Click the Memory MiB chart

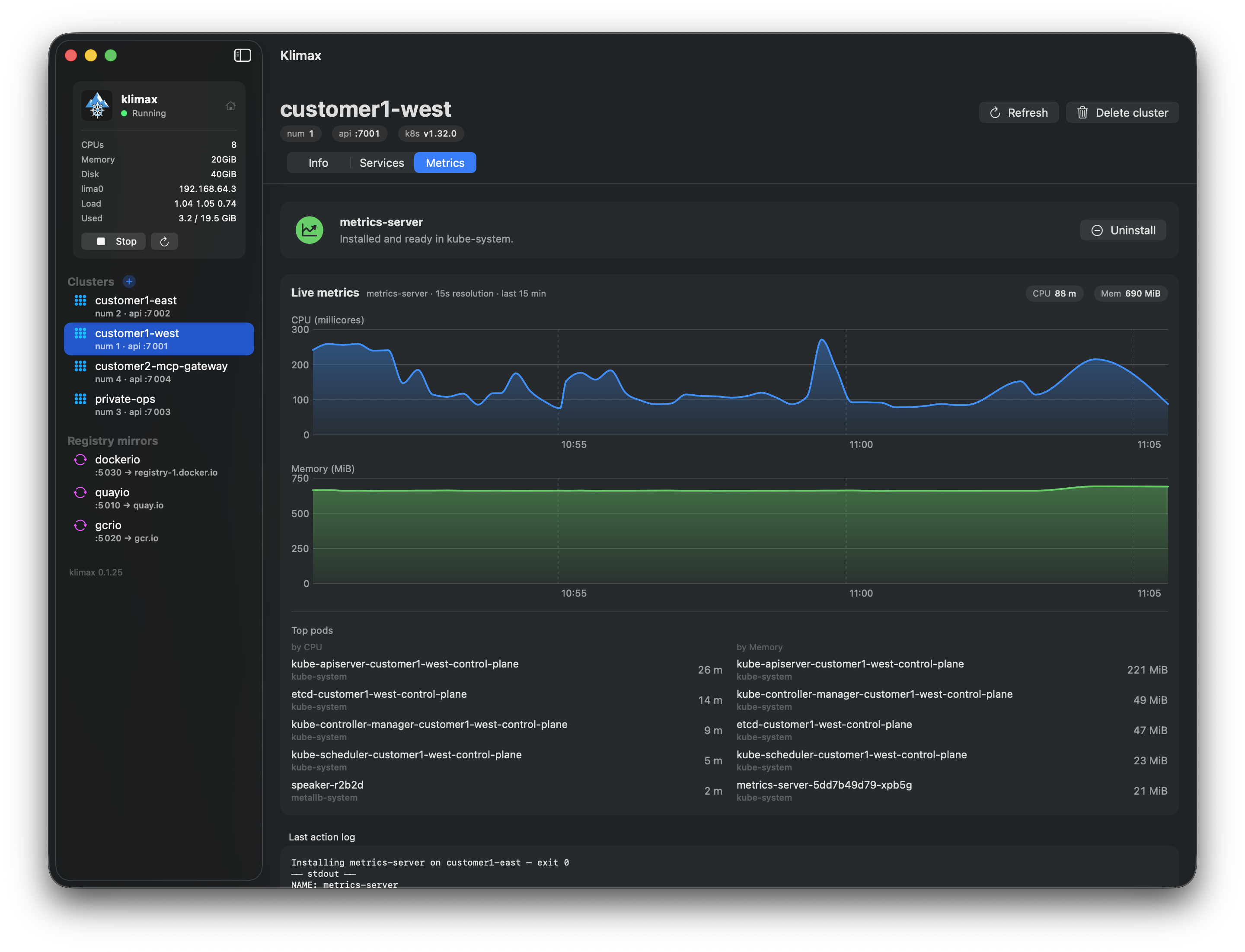pyautogui.click(x=740, y=531)
